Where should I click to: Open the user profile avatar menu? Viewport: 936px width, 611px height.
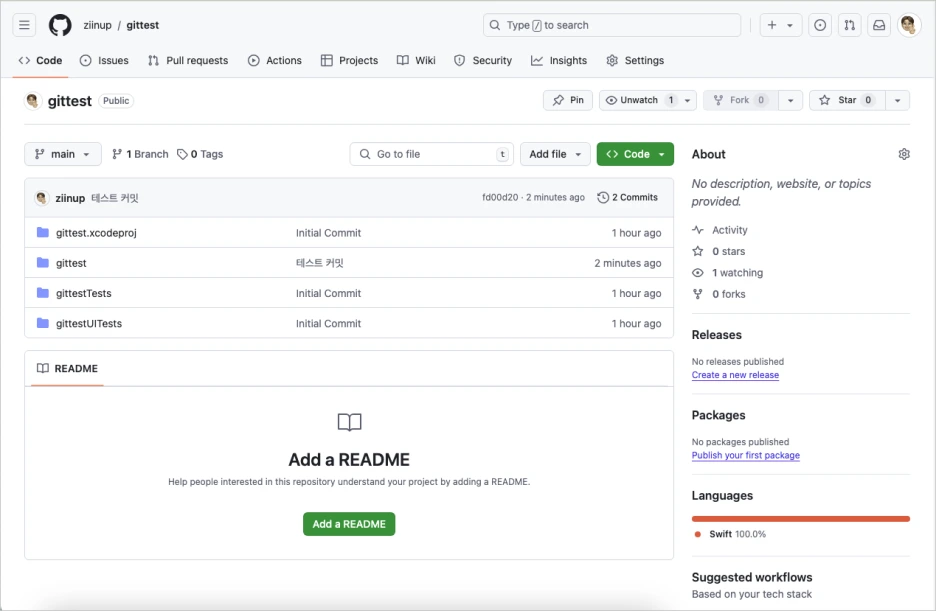[909, 25]
